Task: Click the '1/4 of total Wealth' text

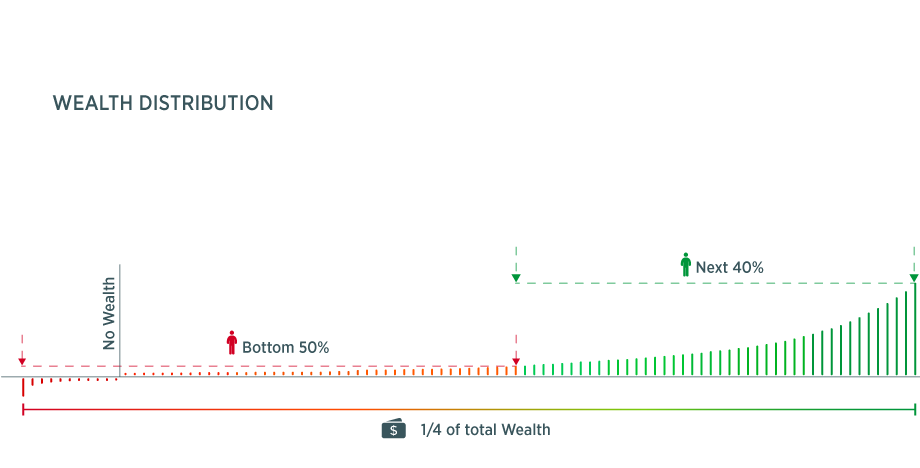Action: (x=485, y=430)
